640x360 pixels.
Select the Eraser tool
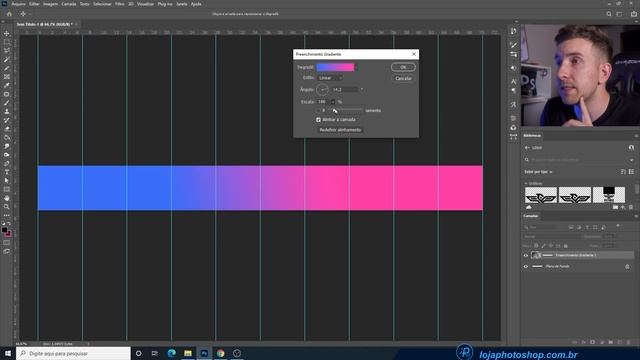tap(7, 129)
